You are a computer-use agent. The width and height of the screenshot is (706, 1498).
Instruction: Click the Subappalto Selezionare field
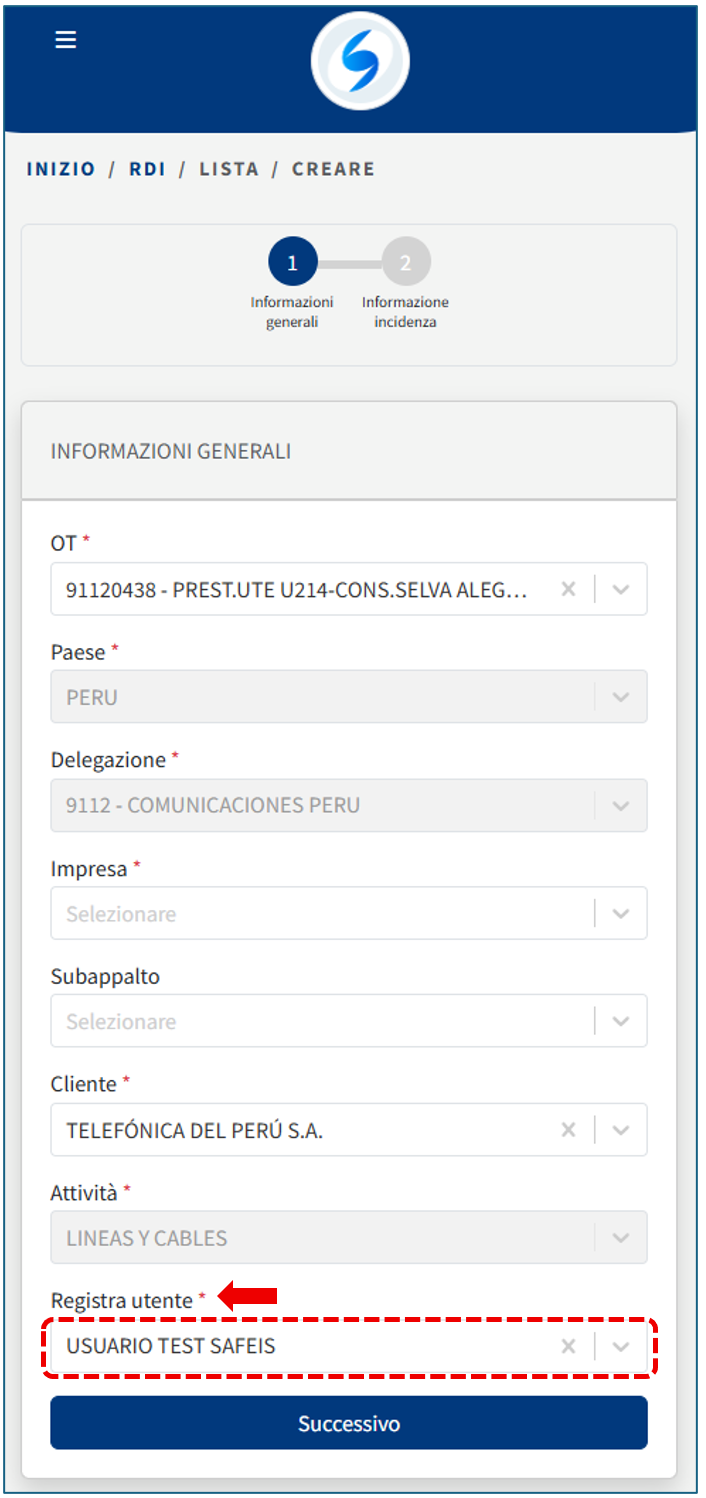320,1021
